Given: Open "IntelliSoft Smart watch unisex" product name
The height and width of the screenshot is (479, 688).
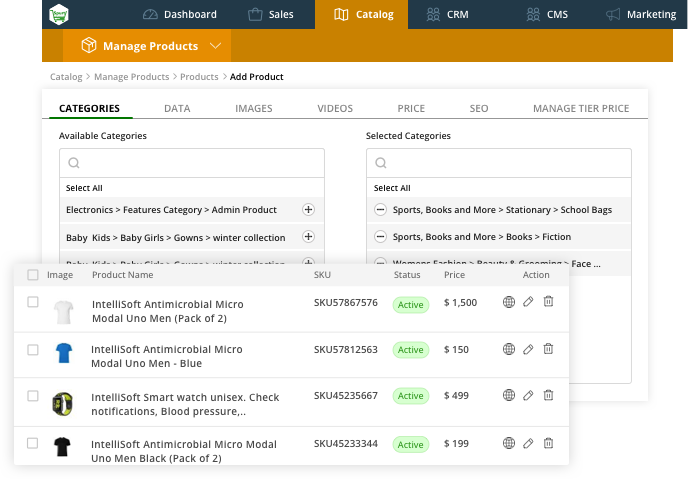Looking at the screenshot, I should coord(185,404).
